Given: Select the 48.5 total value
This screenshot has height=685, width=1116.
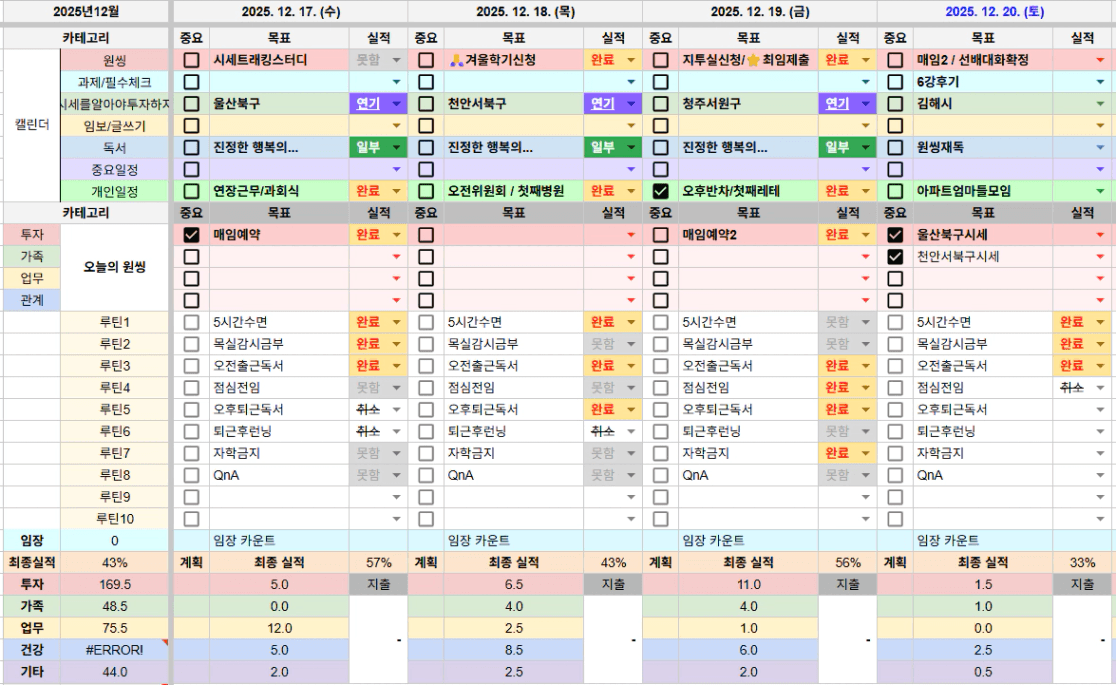Looking at the screenshot, I should 115,606.
